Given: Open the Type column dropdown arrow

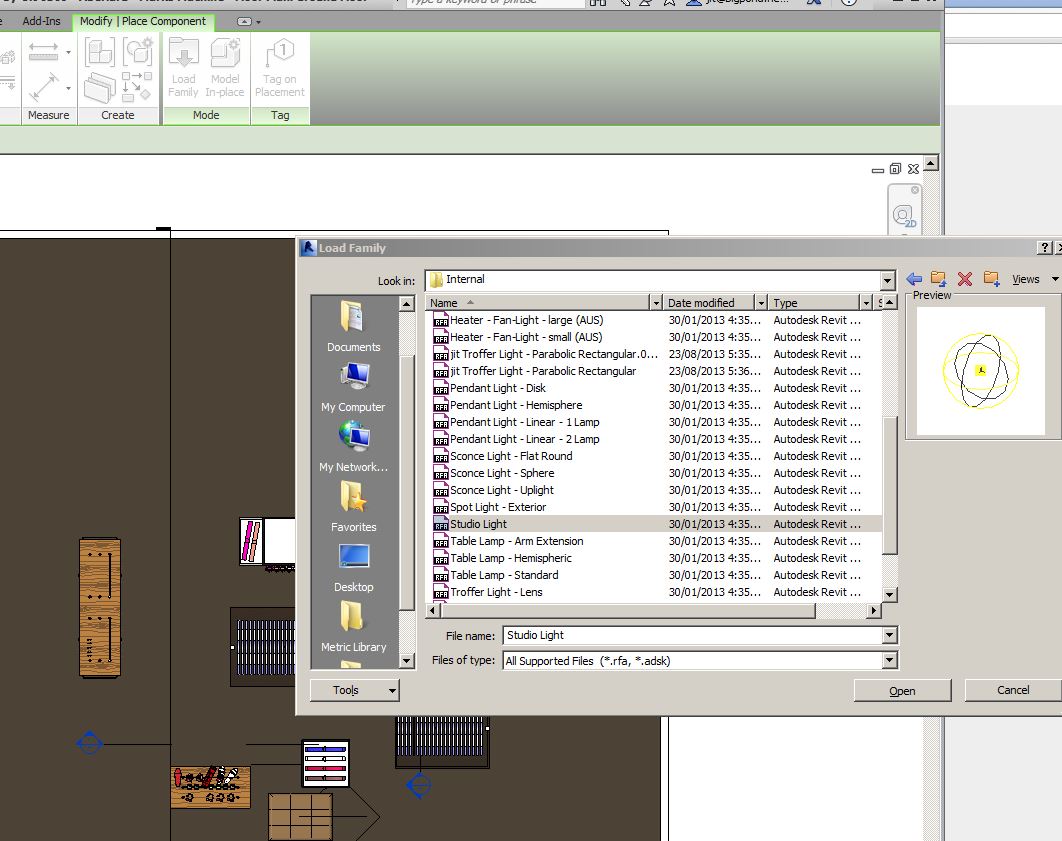Looking at the screenshot, I should pyautogui.click(x=866, y=302).
